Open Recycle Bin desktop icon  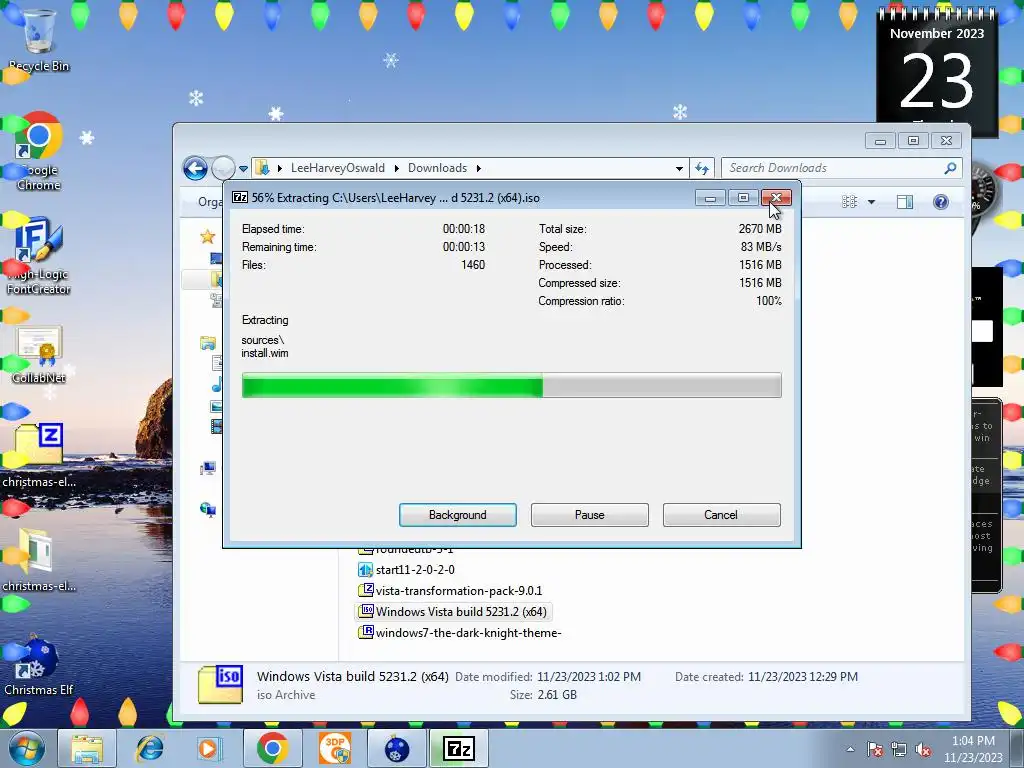click(x=39, y=40)
